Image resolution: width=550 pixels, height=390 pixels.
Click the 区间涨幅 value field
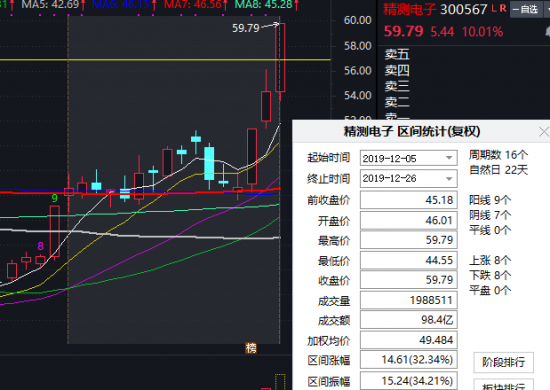(x=409, y=360)
